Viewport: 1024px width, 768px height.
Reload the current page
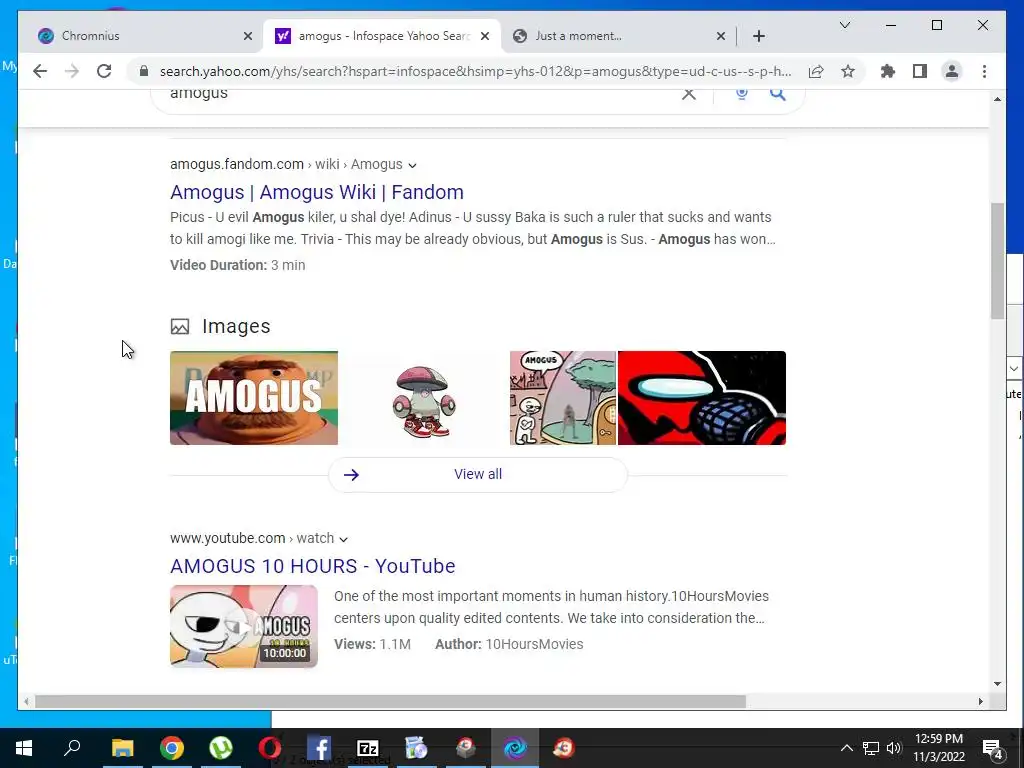pyautogui.click(x=104, y=71)
